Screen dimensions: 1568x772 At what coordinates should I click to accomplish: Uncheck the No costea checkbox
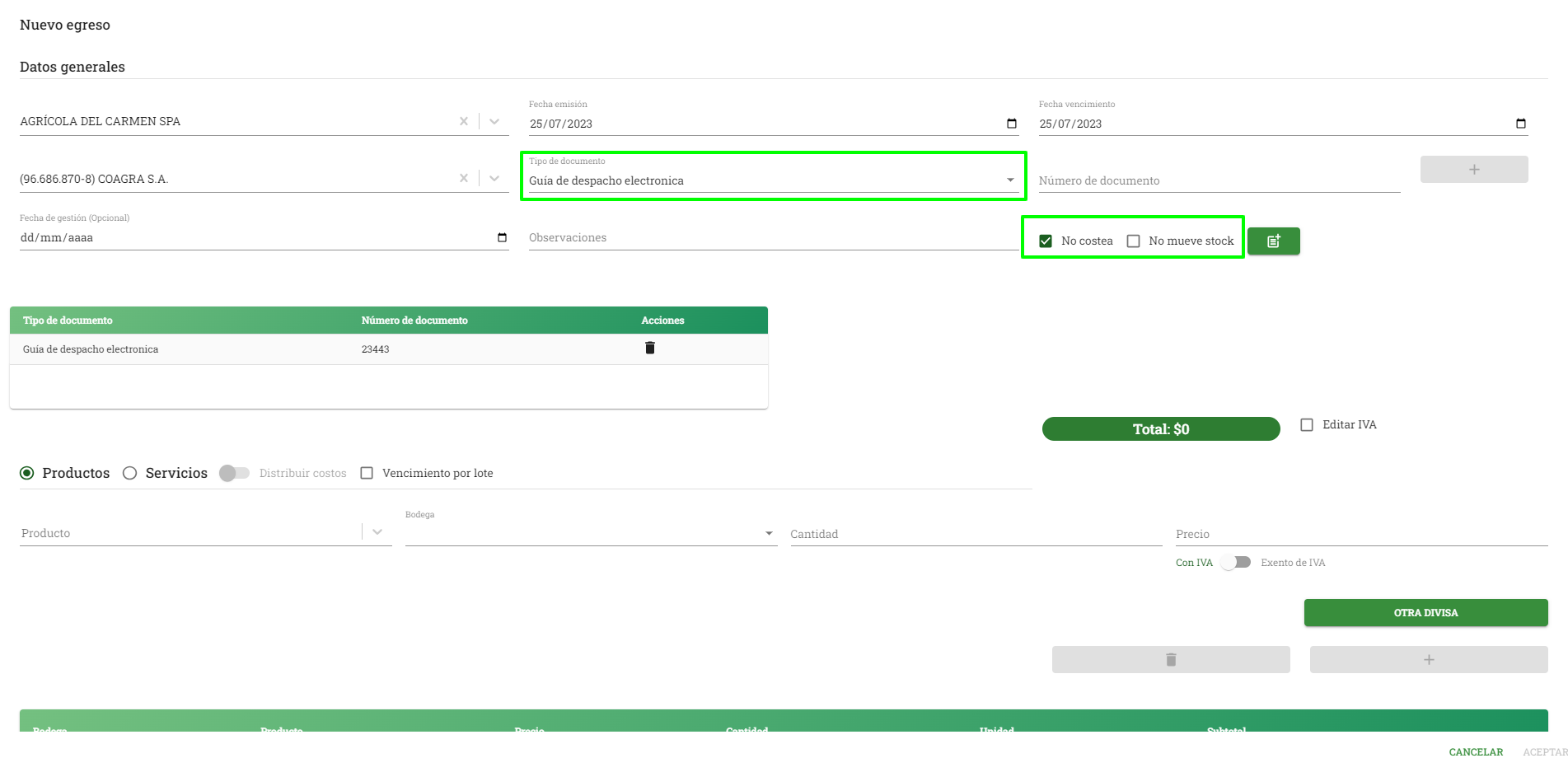pos(1046,241)
